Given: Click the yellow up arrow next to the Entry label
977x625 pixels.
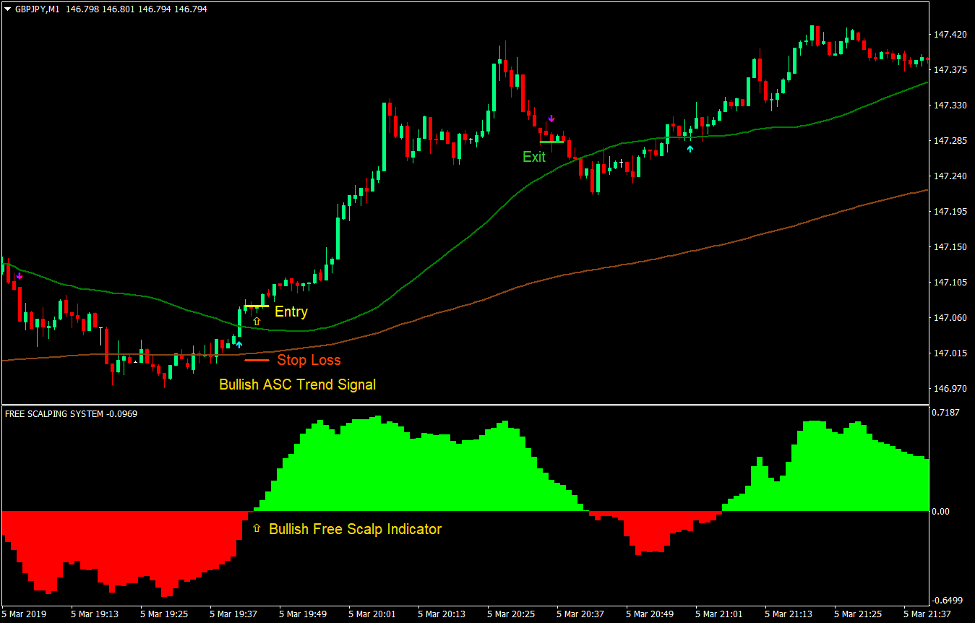Looking at the screenshot, I should (256, 322).
